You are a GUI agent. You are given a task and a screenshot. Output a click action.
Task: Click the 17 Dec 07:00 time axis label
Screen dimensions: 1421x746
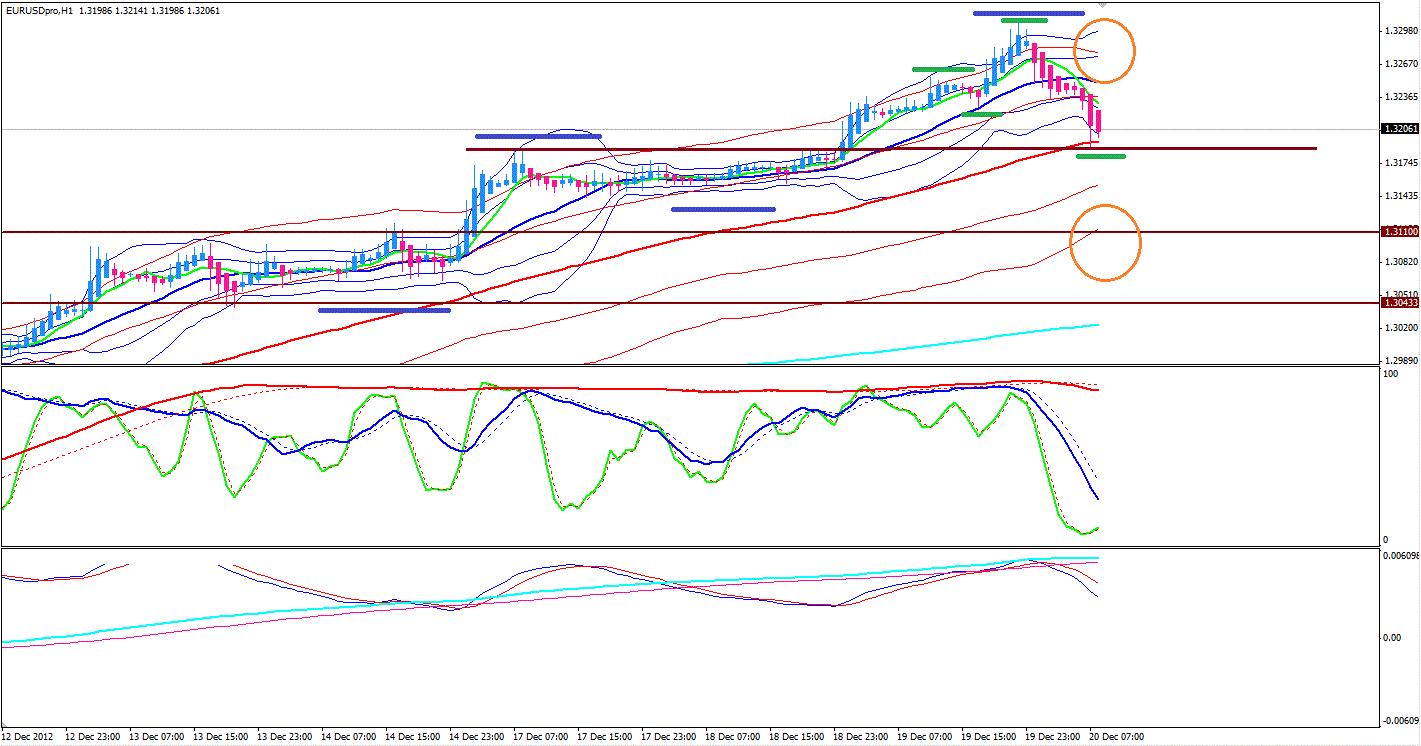[x=543, y=737]
